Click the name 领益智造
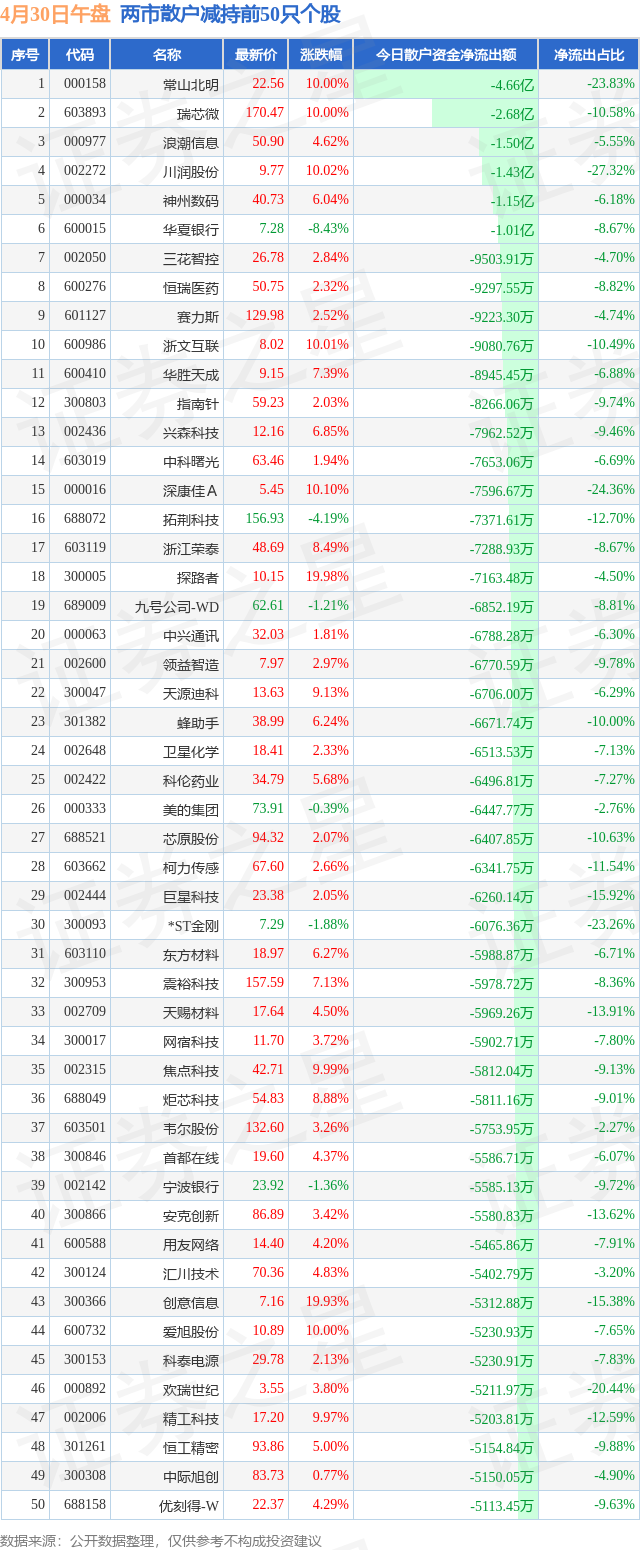This screenshot has width=640, height=1550. pyautogui.click(x=191, y=664)
